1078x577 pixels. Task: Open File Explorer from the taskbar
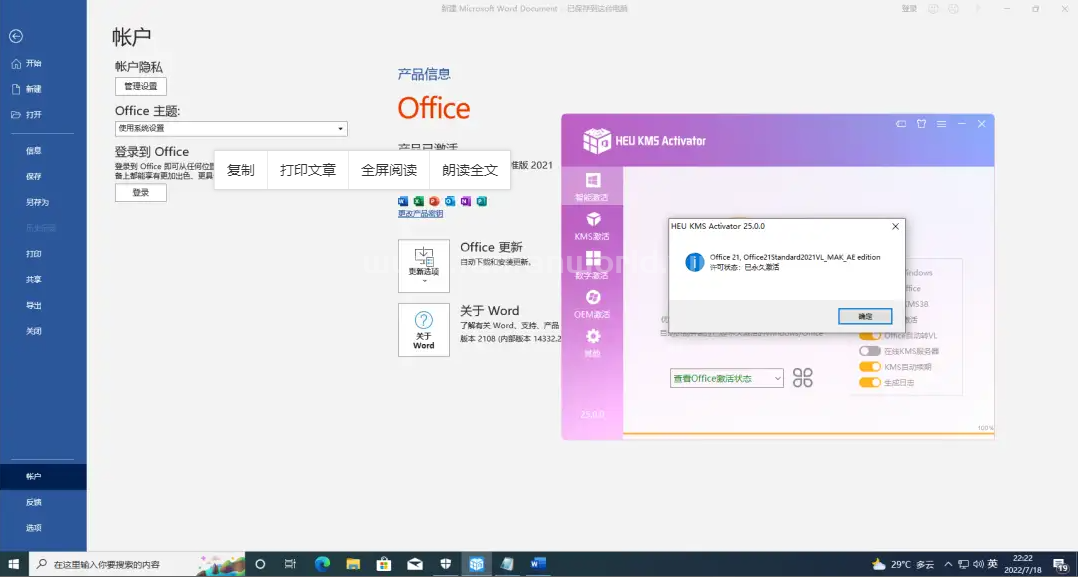pos(353,565)
